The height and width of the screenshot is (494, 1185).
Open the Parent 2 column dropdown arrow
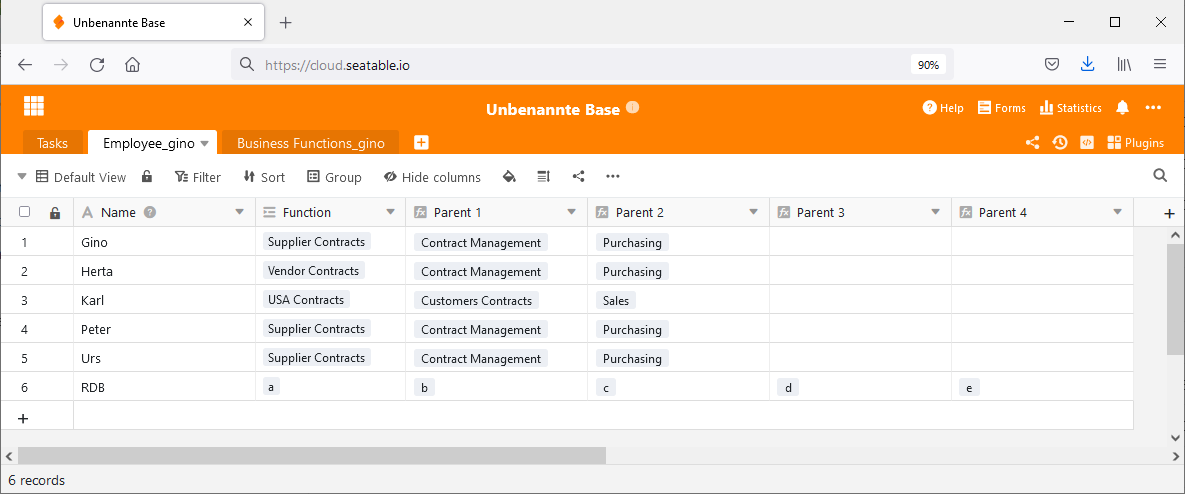pyautogui.click(x=753, y=212)
